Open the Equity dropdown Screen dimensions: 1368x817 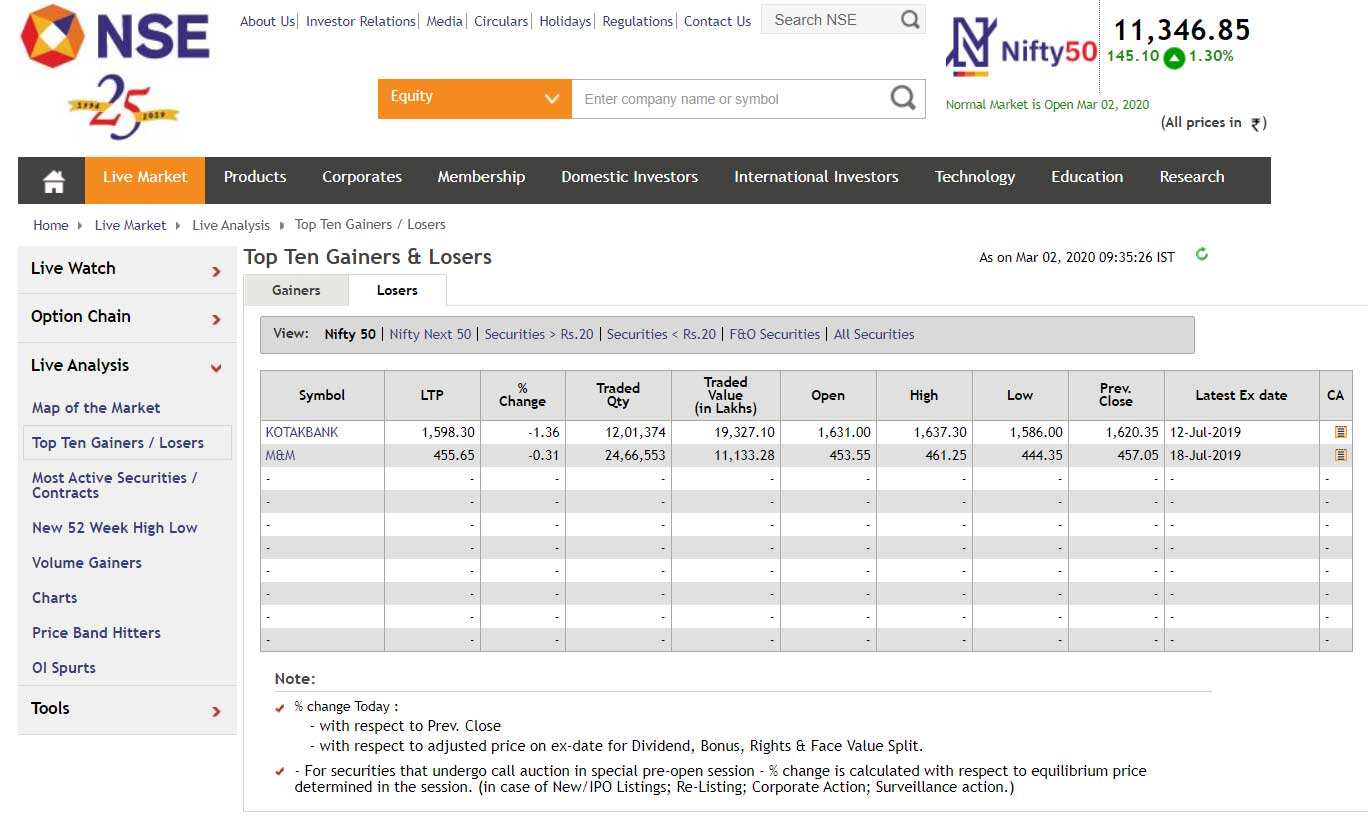pos(474,98)
